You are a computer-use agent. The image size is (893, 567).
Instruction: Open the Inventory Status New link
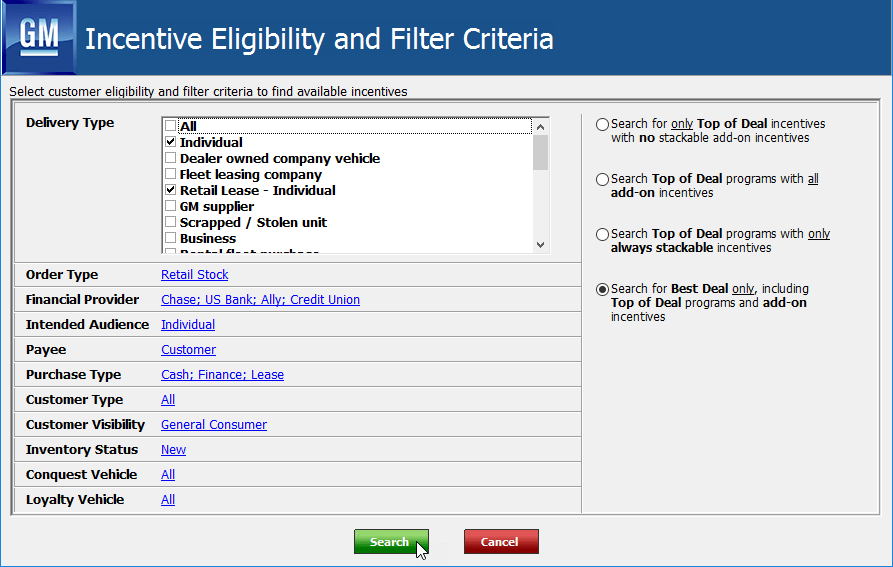click(174, 450)
